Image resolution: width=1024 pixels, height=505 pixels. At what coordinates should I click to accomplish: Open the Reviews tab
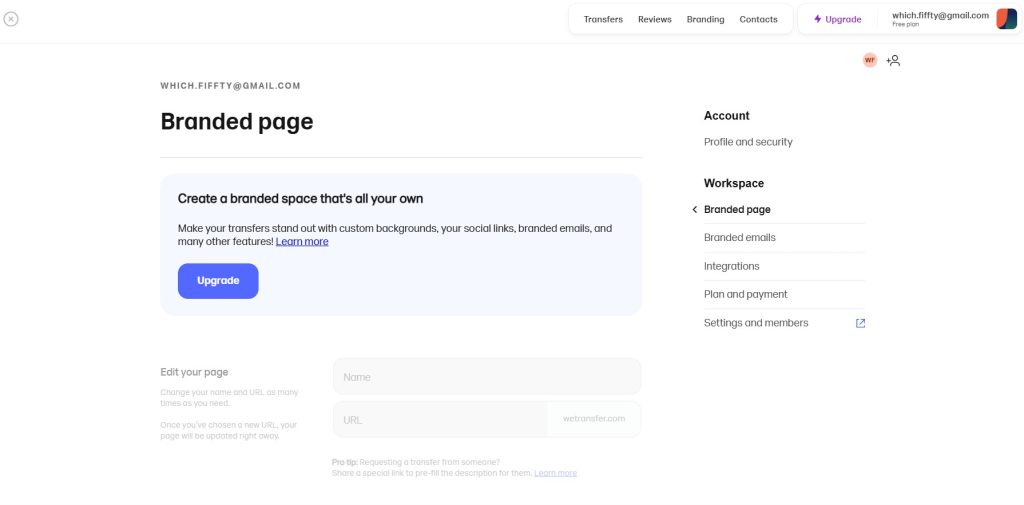(654, 20)
